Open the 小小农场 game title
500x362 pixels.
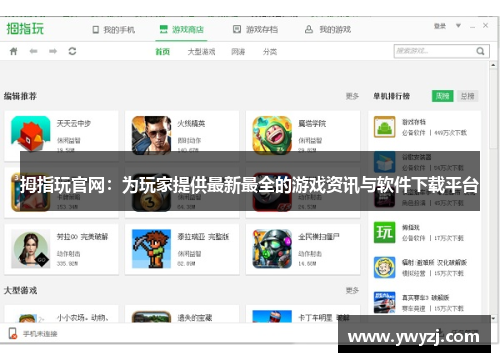coord(82,318)
